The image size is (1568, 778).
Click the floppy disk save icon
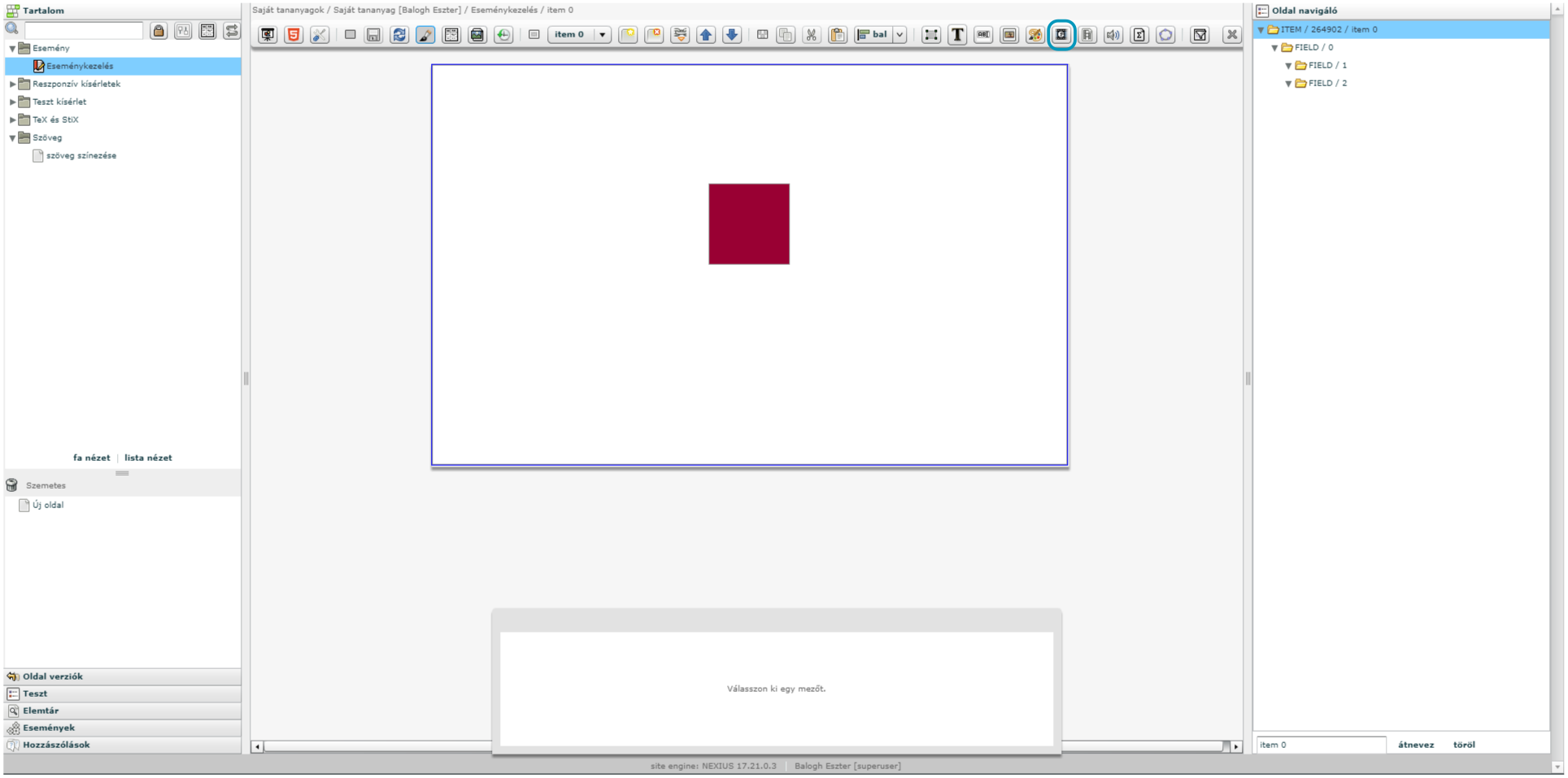[x=373, y=35]
